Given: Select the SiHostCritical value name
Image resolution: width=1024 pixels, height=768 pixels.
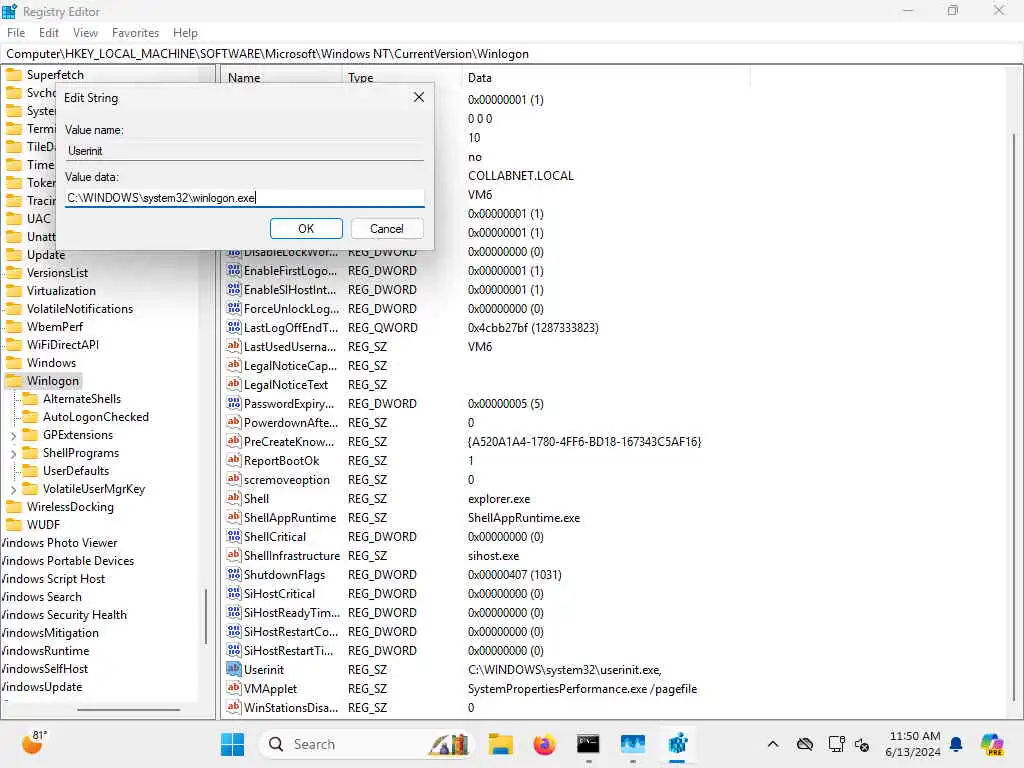Looking at the screenshot, I should coord(280,594).
